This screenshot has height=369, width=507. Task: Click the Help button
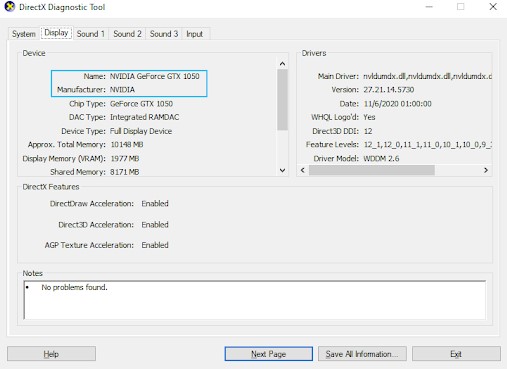coord(51,354)
